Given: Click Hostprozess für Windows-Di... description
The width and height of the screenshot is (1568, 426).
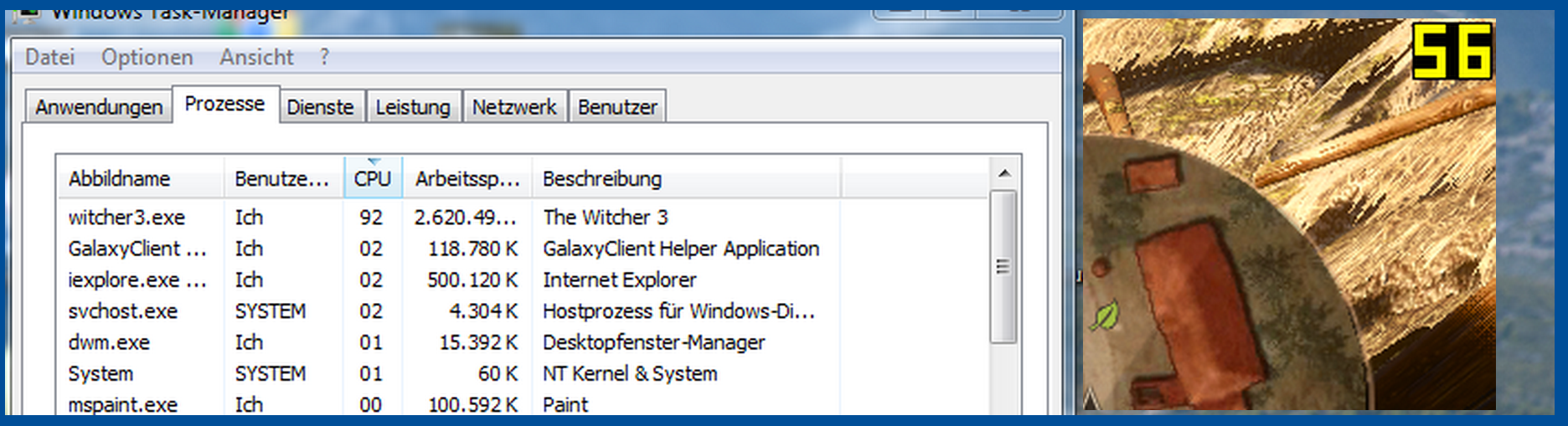Looking at the screenshot, I should [678, 311].
